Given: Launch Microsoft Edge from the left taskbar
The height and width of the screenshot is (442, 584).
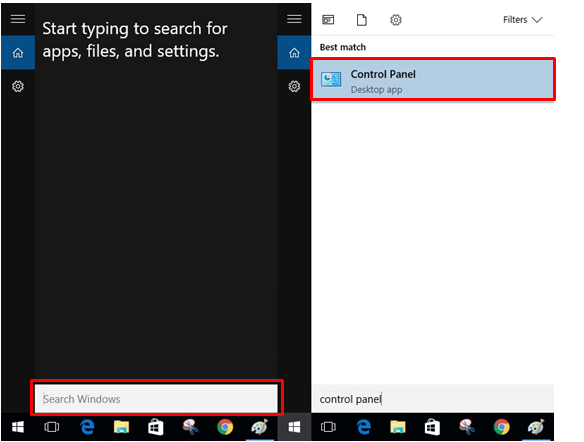Looking at the screenshot, I should tap(87, 427).
